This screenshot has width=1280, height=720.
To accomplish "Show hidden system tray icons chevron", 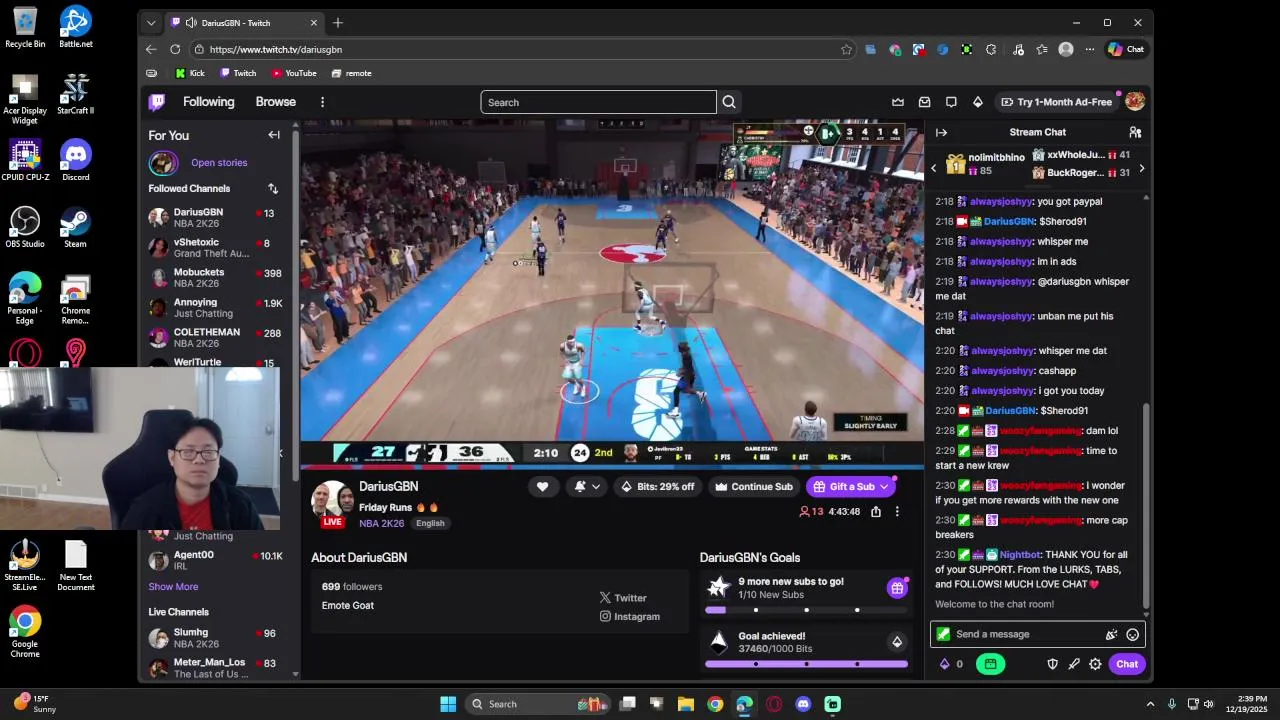I will 1150,704.
